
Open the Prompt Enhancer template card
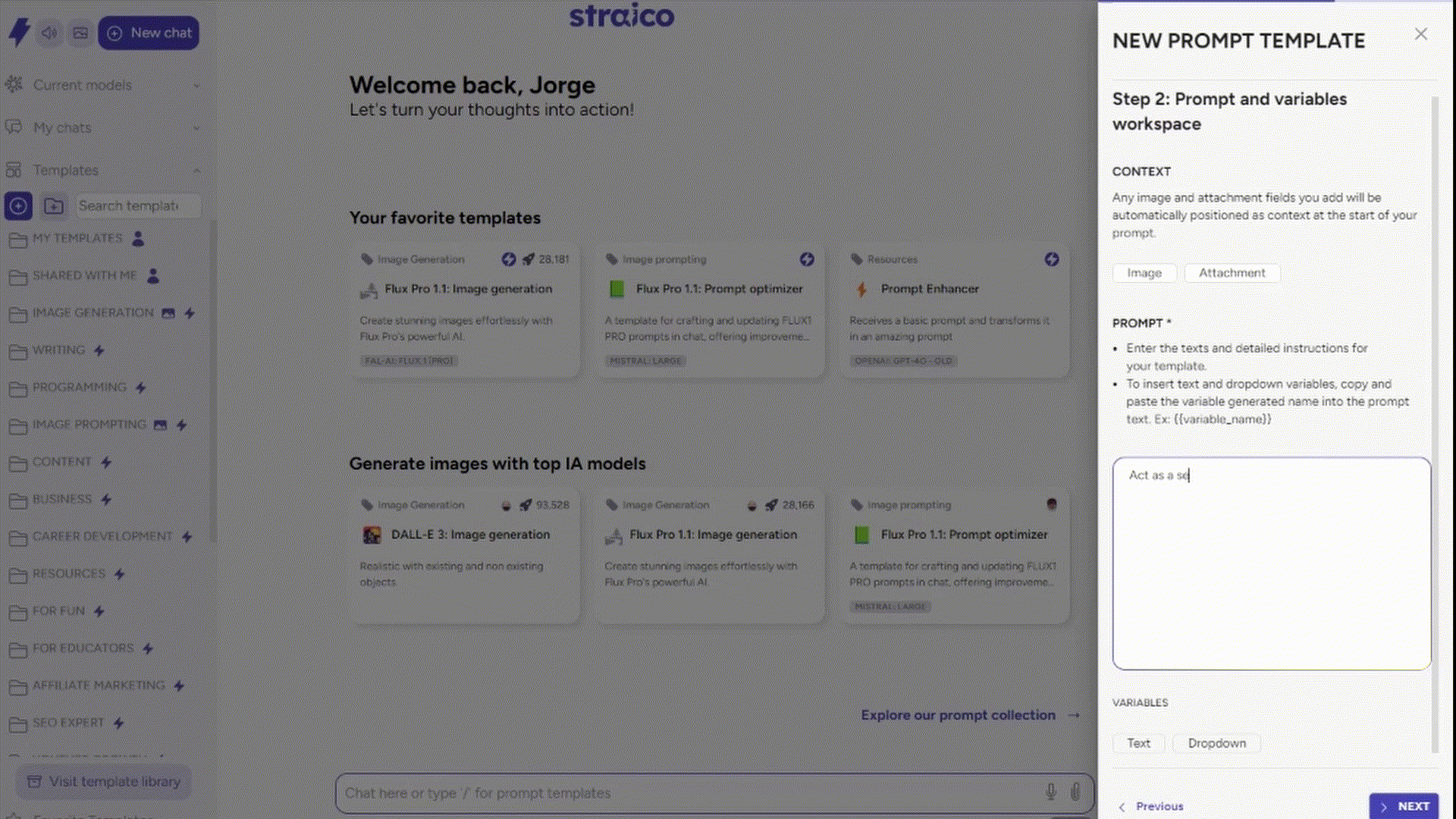[955, 310]
